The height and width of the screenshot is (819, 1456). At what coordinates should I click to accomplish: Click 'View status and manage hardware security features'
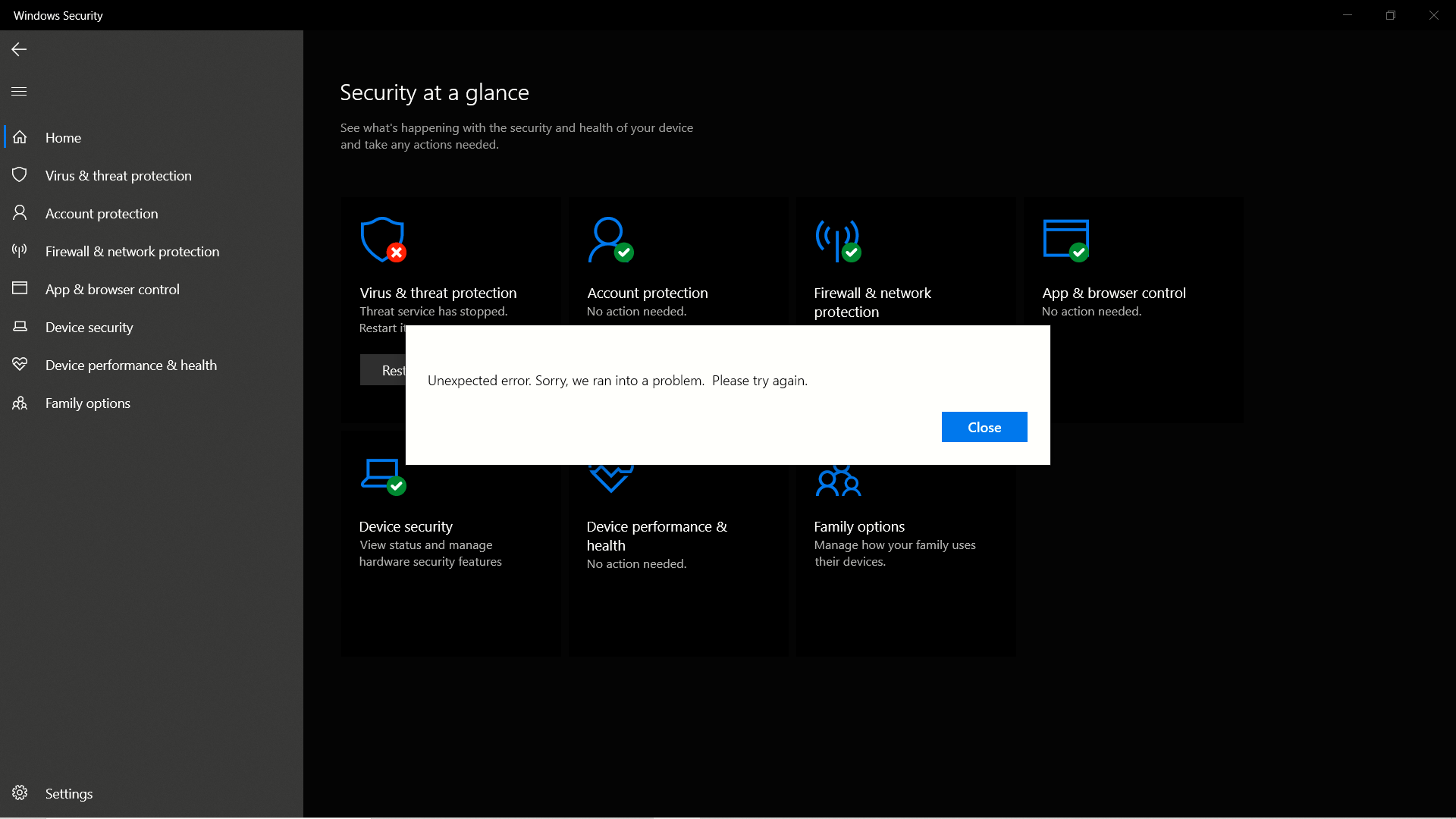[431, 553]
